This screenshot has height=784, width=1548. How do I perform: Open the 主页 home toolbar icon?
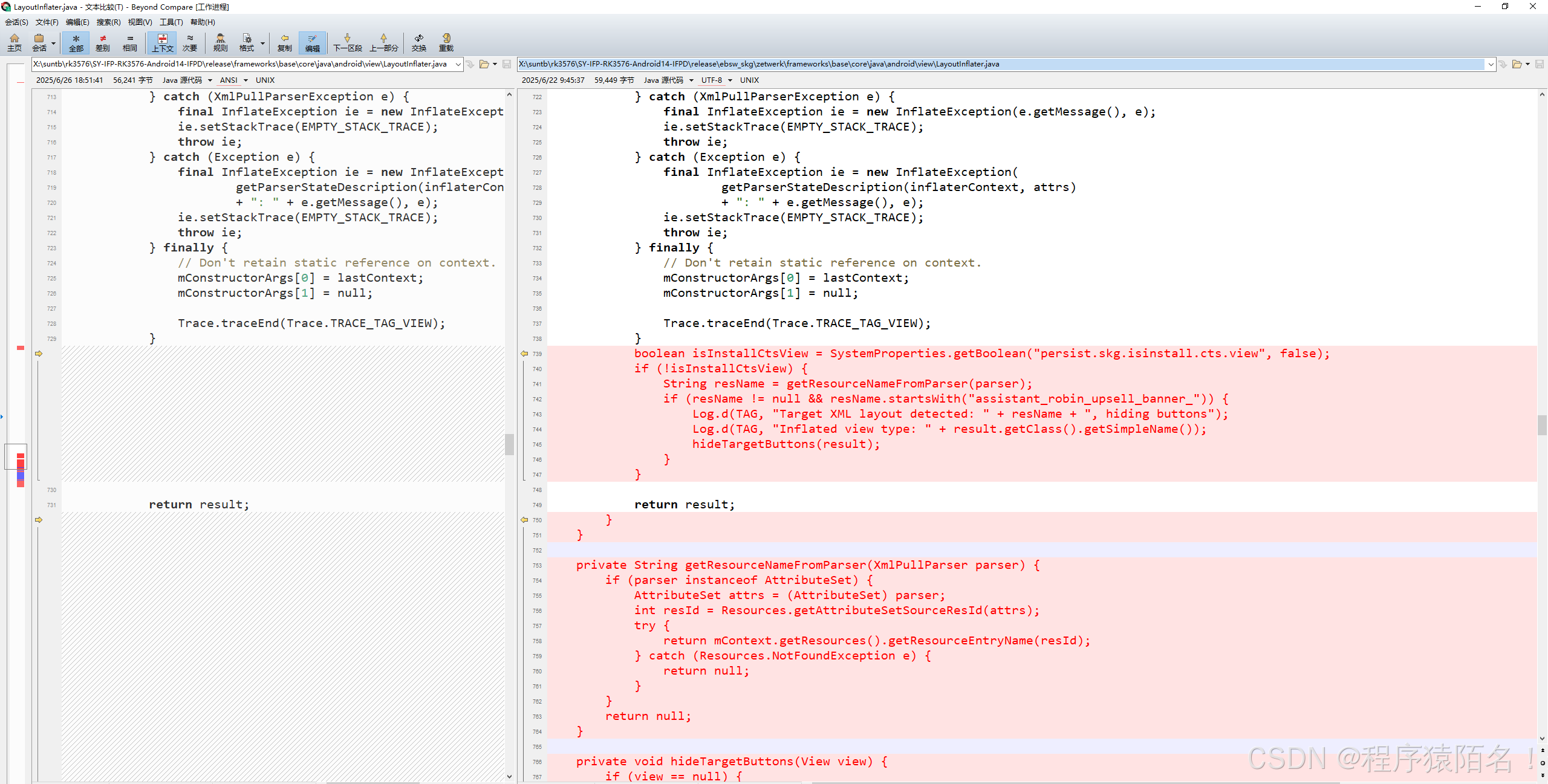tap(15, 42)
